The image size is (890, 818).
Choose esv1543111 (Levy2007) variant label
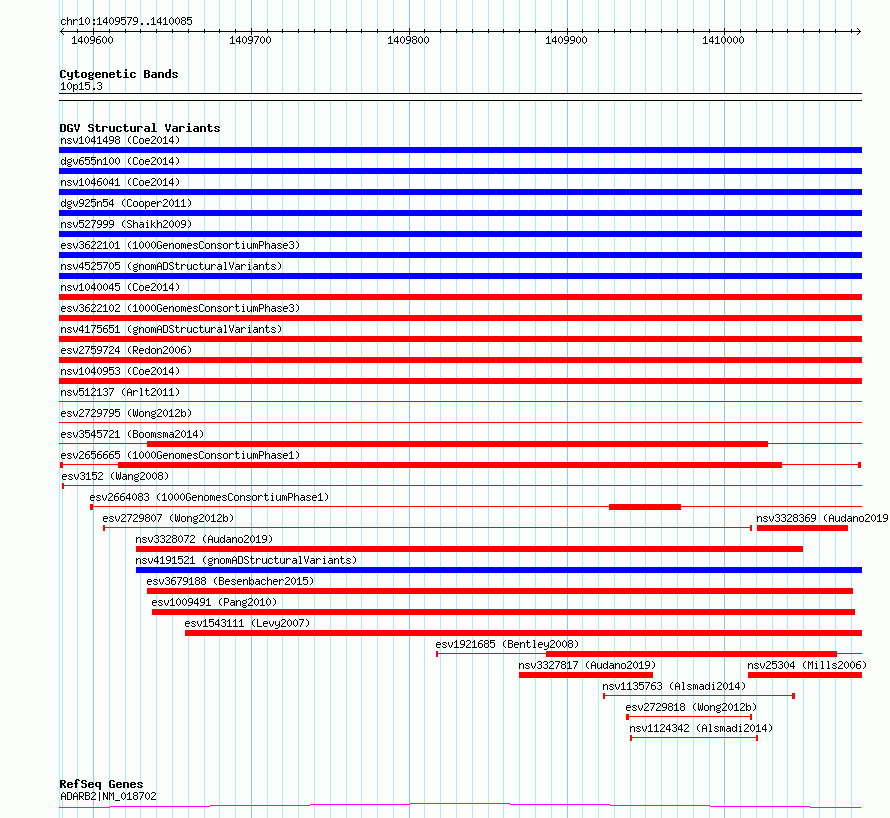pos(247,623)
